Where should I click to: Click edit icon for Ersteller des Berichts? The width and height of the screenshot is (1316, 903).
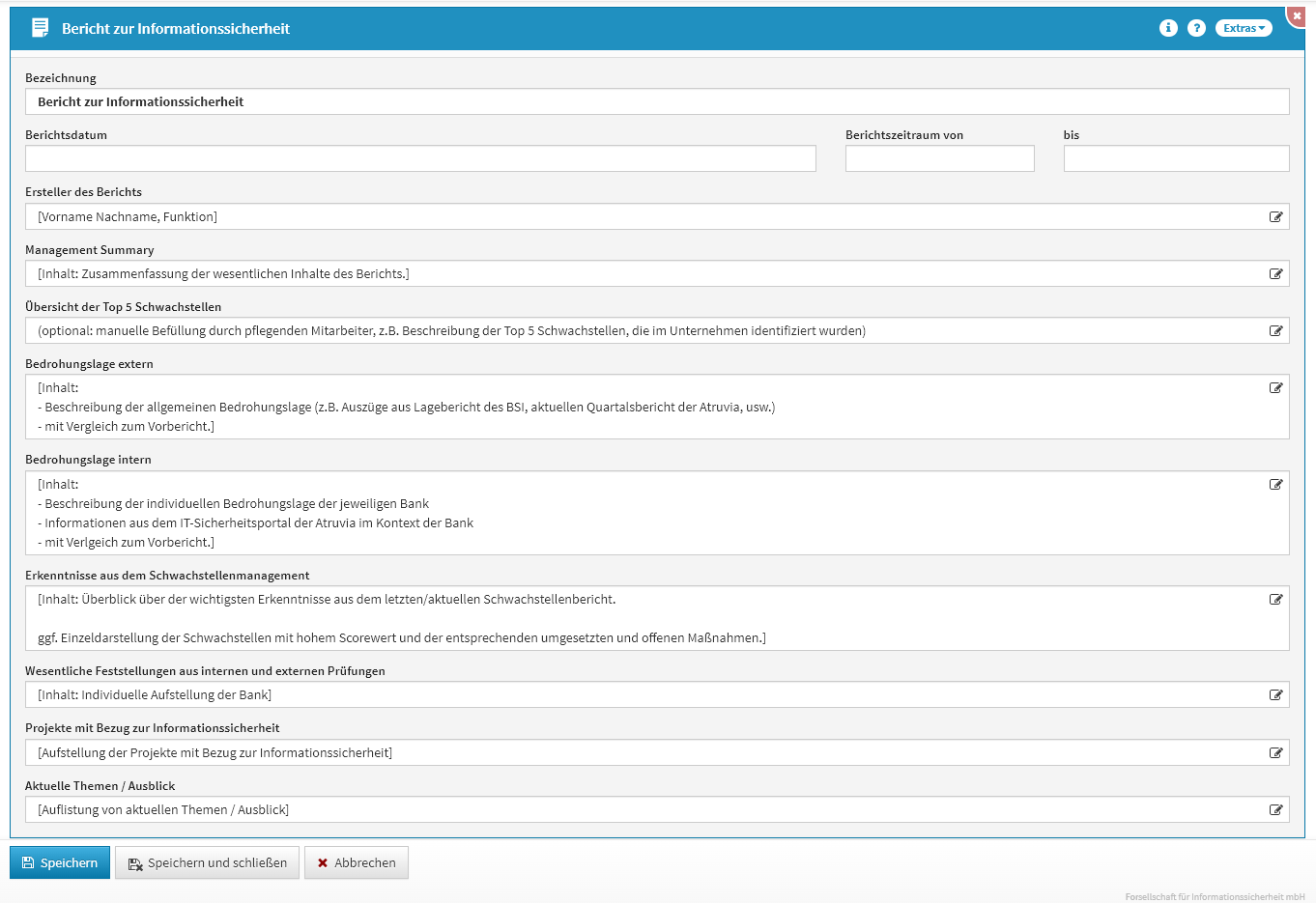click(x=1275, y=217)
